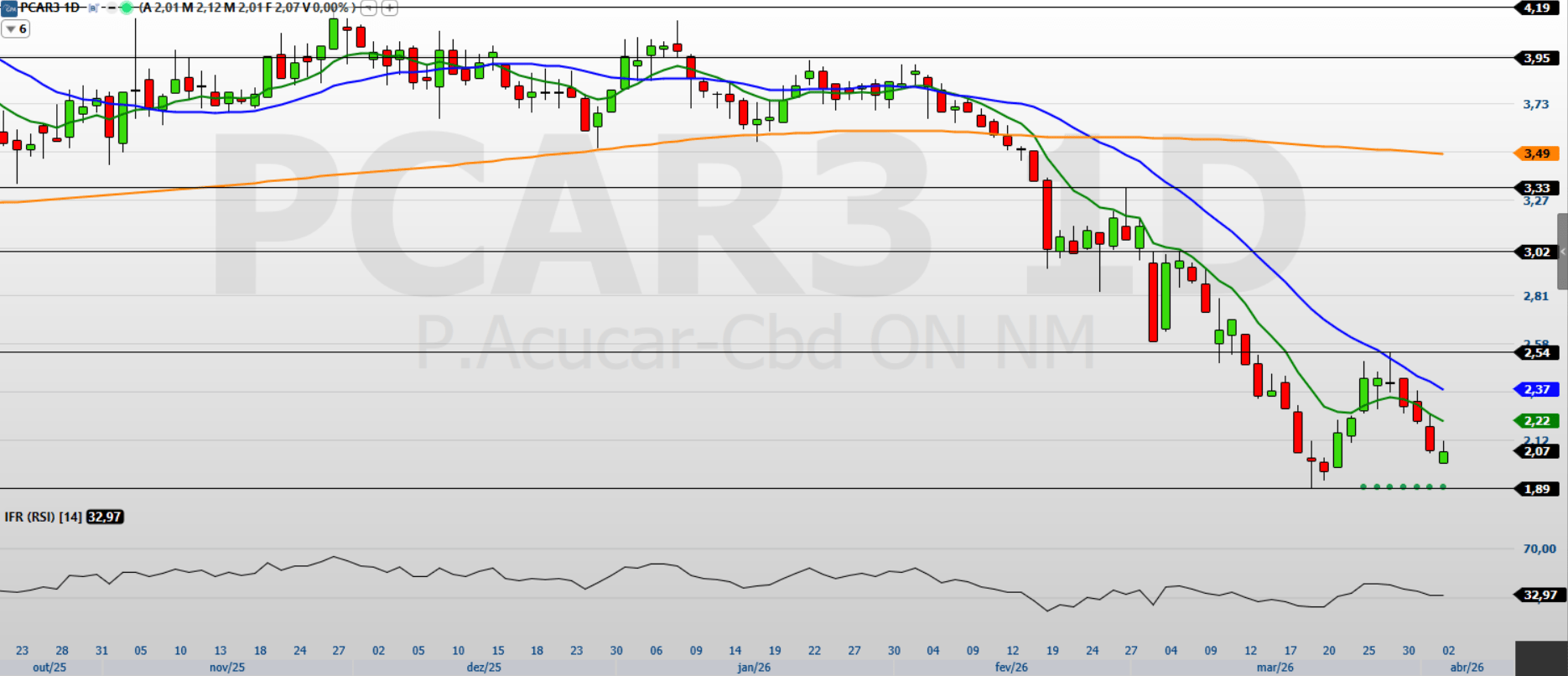Click the orange 3,49 moving average tag
1568x676 pixels.
(x=1536, y=153)
